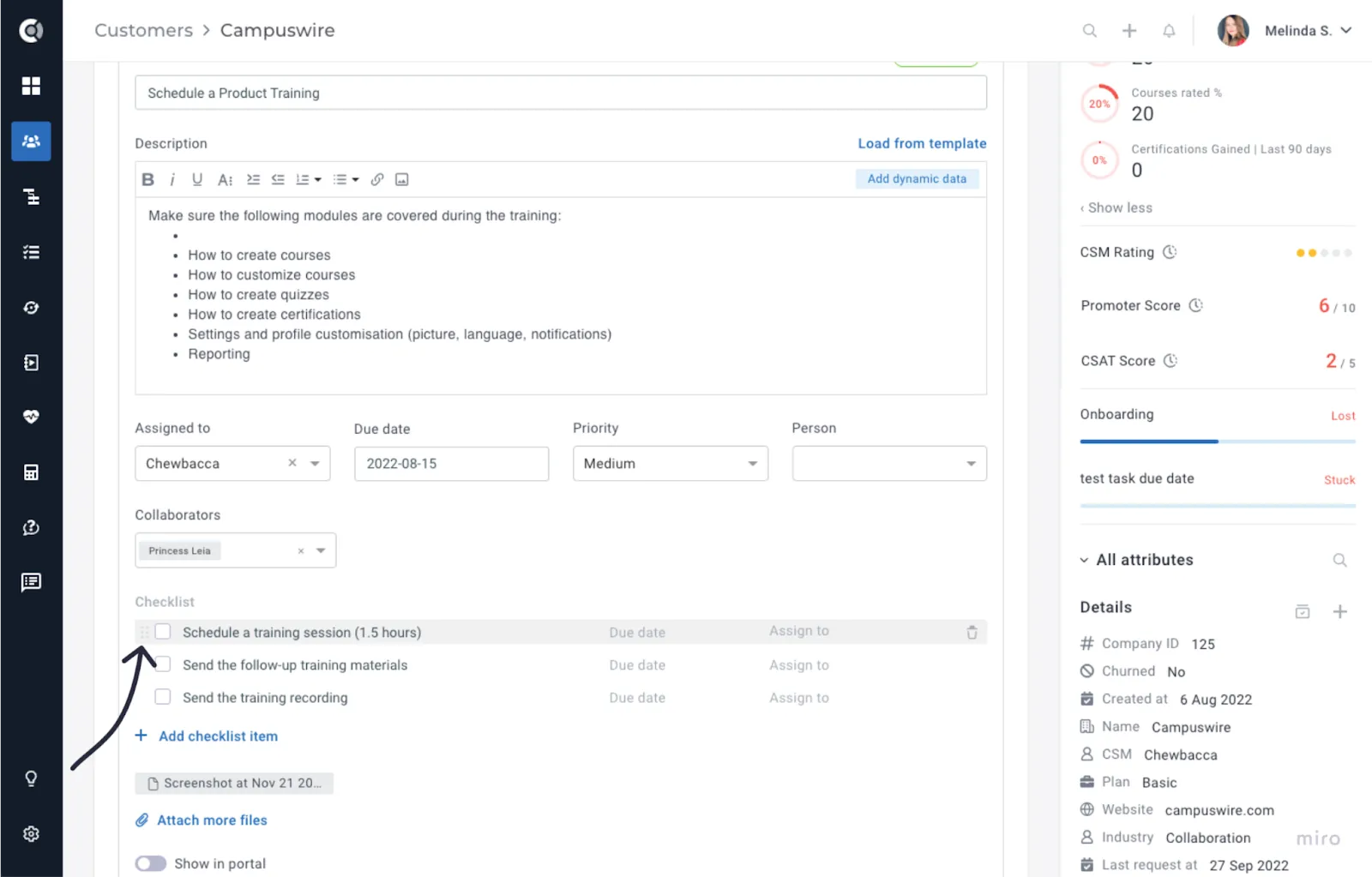
Task: Open the calculator icon in sidebar
Action: (x=31, y=472)
